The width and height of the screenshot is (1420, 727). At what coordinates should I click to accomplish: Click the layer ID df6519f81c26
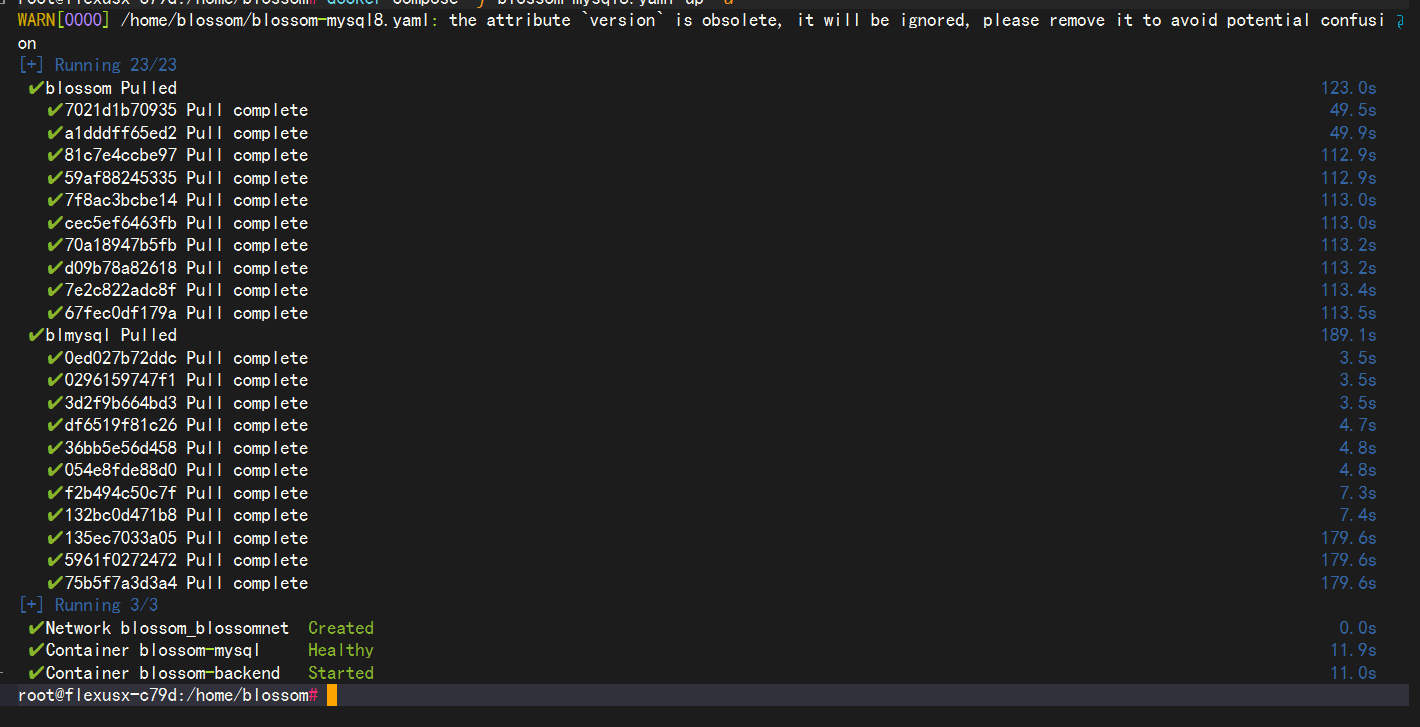click(121, 425)
